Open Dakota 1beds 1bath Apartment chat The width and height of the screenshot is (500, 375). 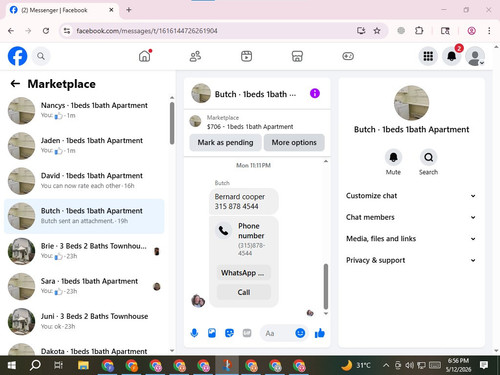[x=84, y=349]
